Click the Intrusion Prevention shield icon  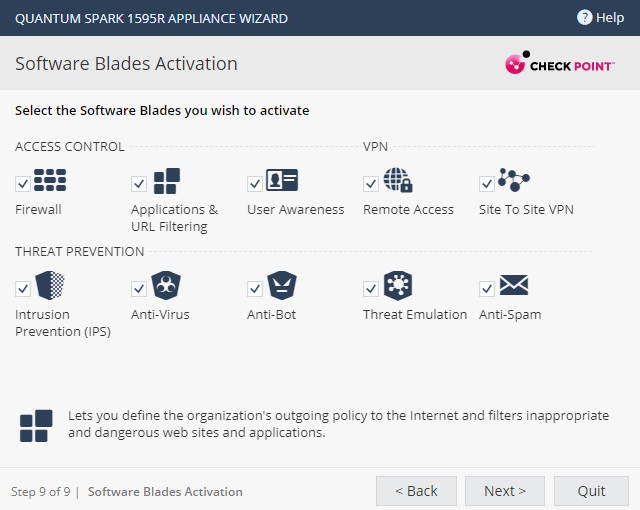50,285
